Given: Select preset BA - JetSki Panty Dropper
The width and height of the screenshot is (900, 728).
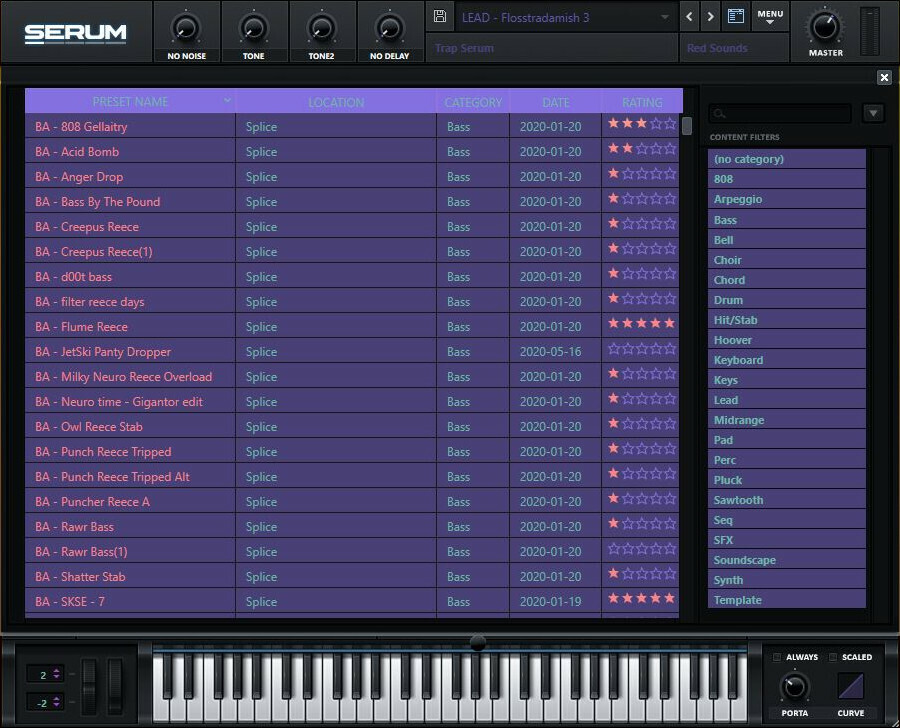Looking at the screenshot, I should [x=130, y=351].
